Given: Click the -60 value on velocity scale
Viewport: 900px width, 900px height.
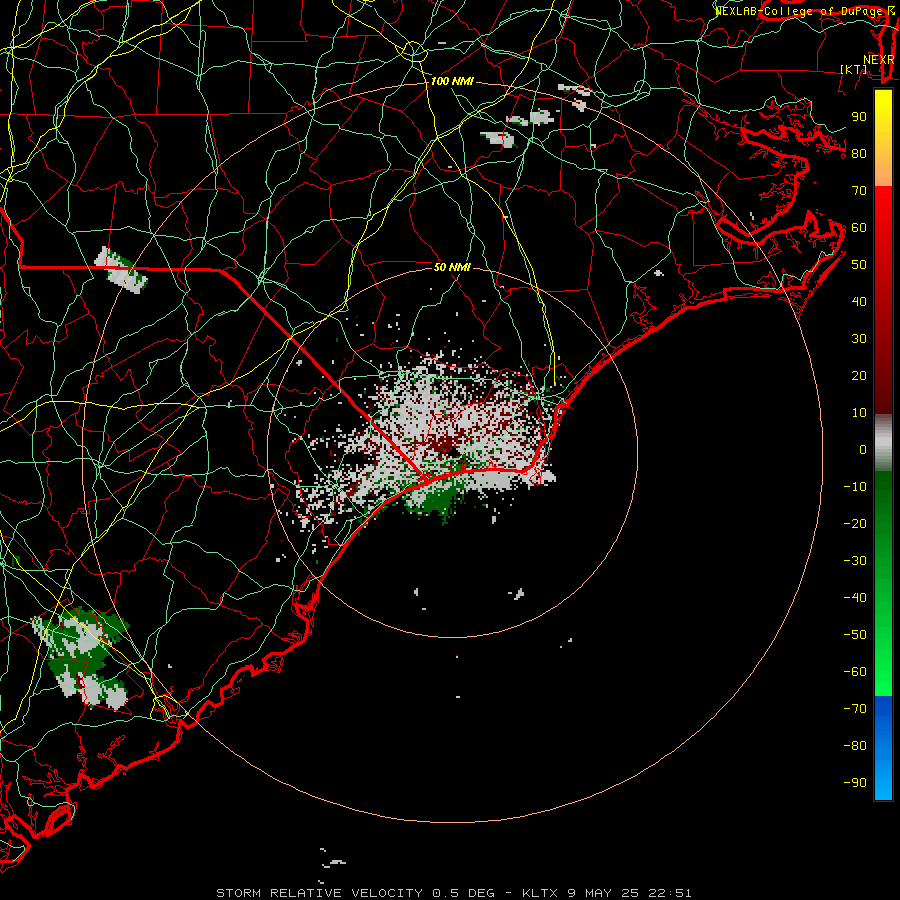Looking at the screenshot, I should (x=855, y=672).
